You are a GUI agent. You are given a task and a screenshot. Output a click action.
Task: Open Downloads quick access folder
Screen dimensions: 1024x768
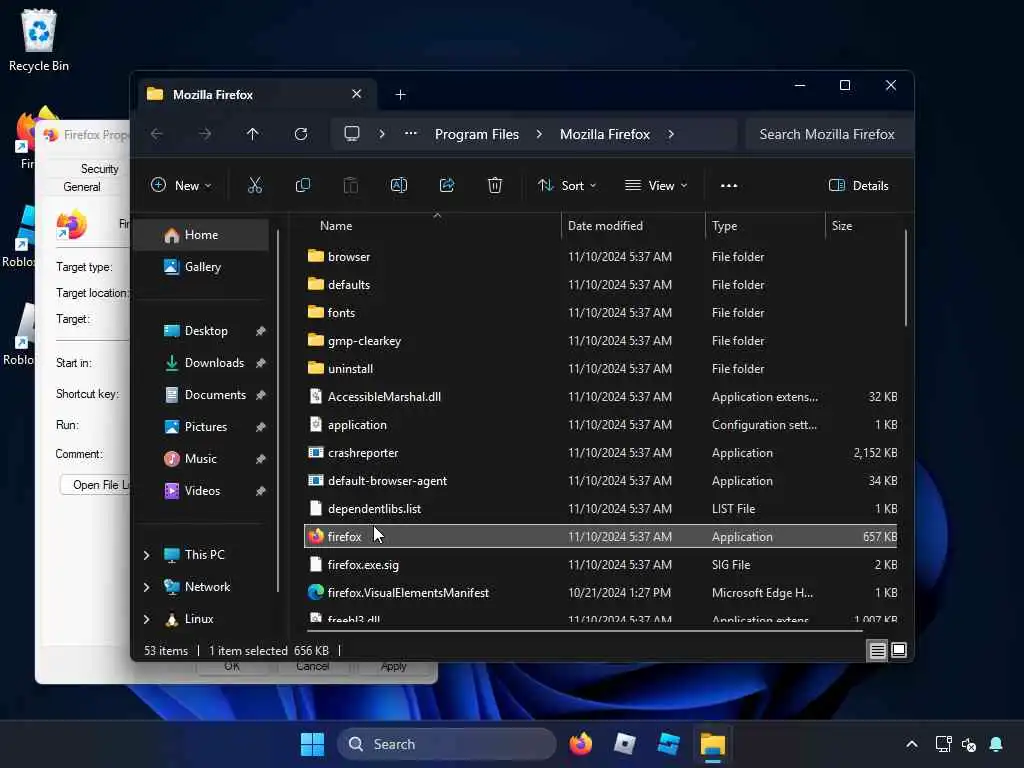[x=202, y=362]
